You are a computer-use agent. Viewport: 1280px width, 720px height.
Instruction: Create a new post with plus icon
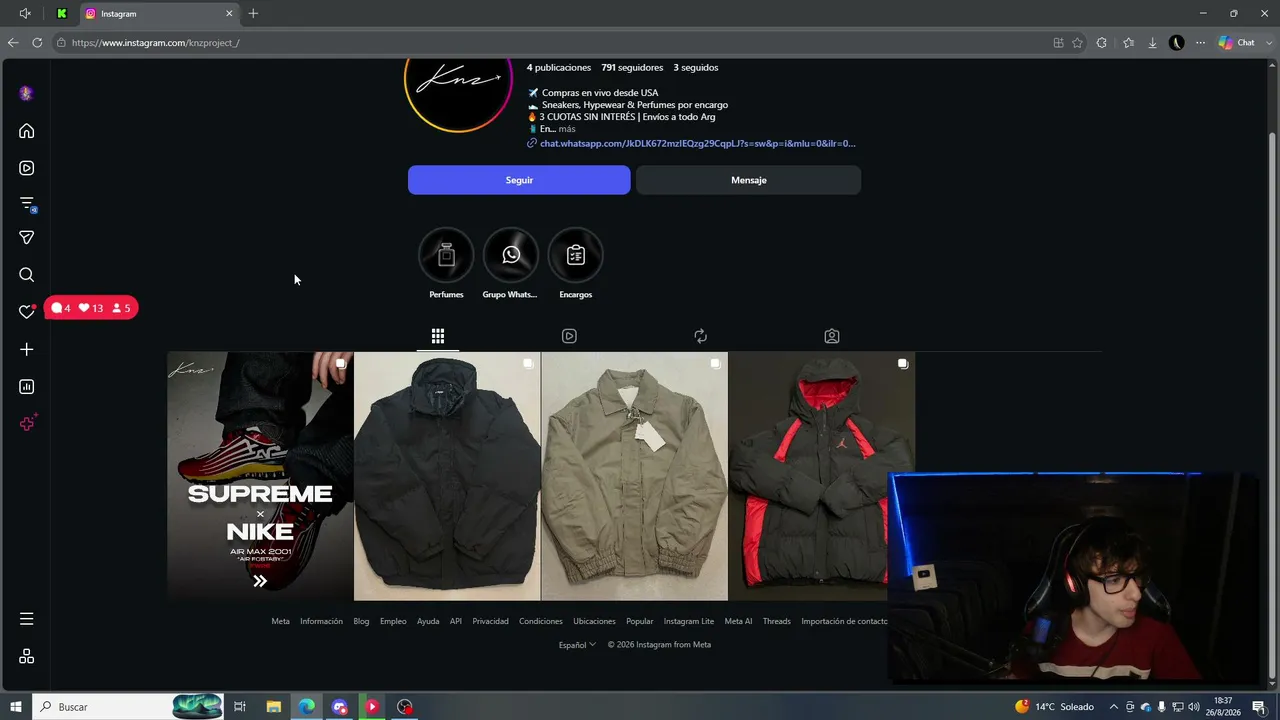(27, 349)
